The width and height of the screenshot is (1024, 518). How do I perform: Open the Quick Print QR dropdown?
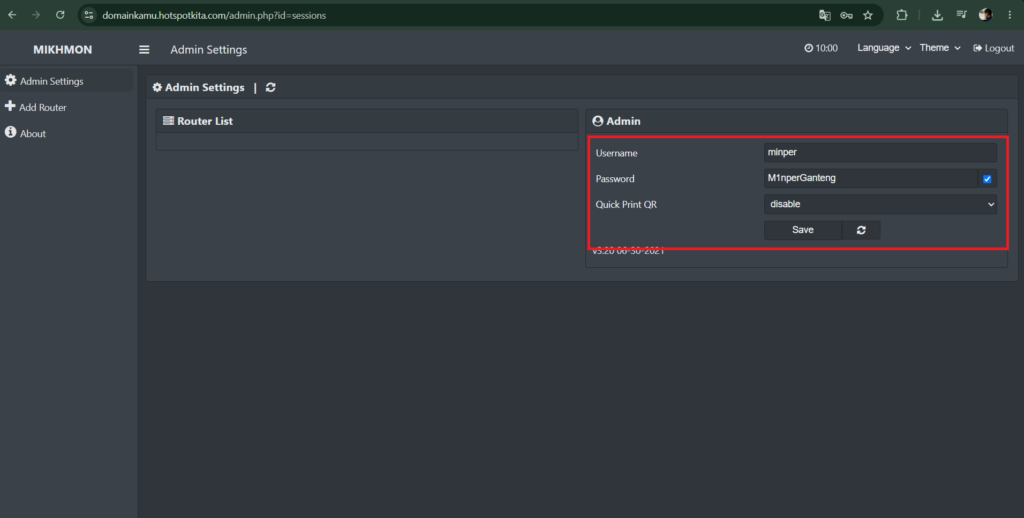click(880, 204)
